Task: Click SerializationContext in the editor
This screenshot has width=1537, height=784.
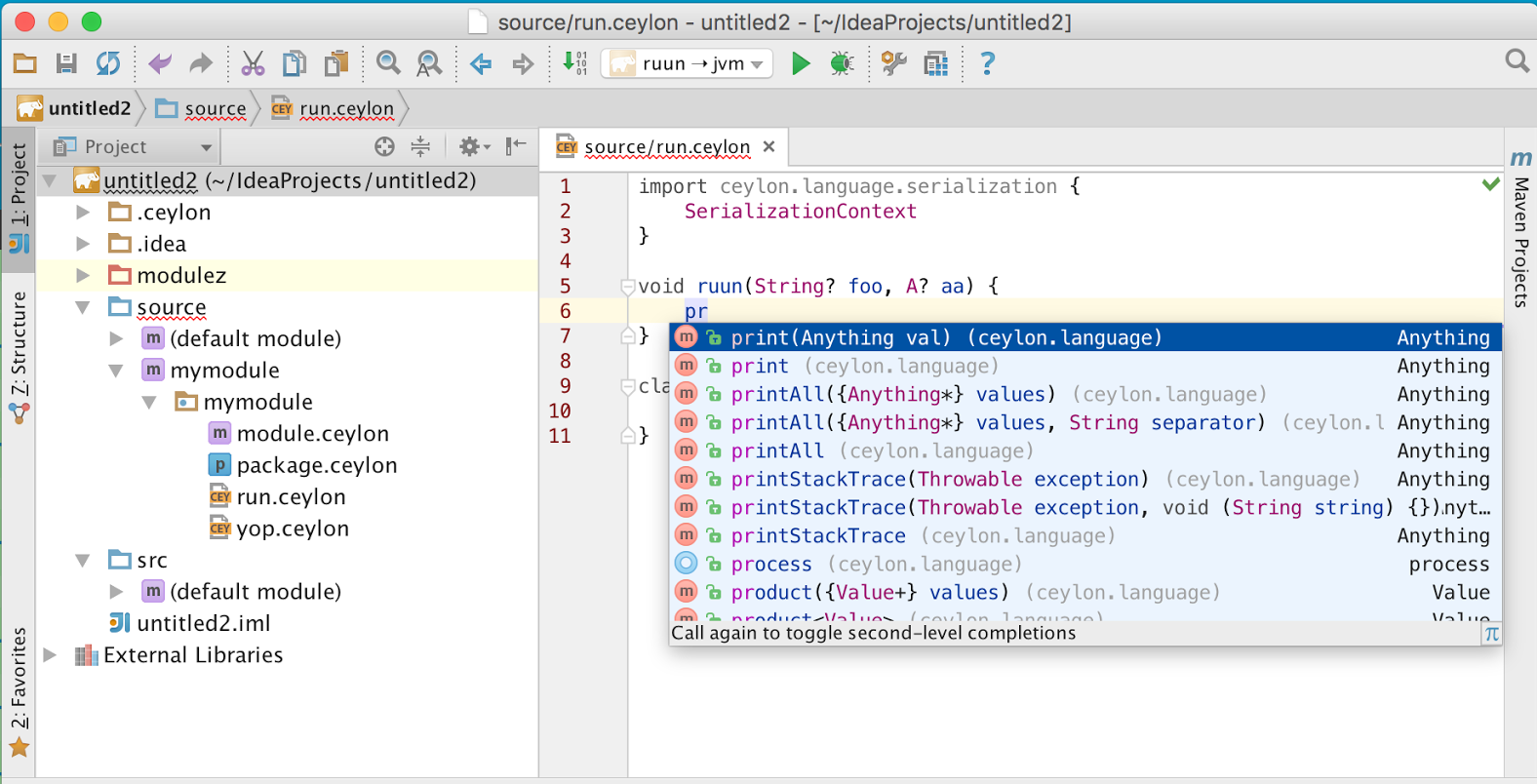Action: [x=800, y=212]
